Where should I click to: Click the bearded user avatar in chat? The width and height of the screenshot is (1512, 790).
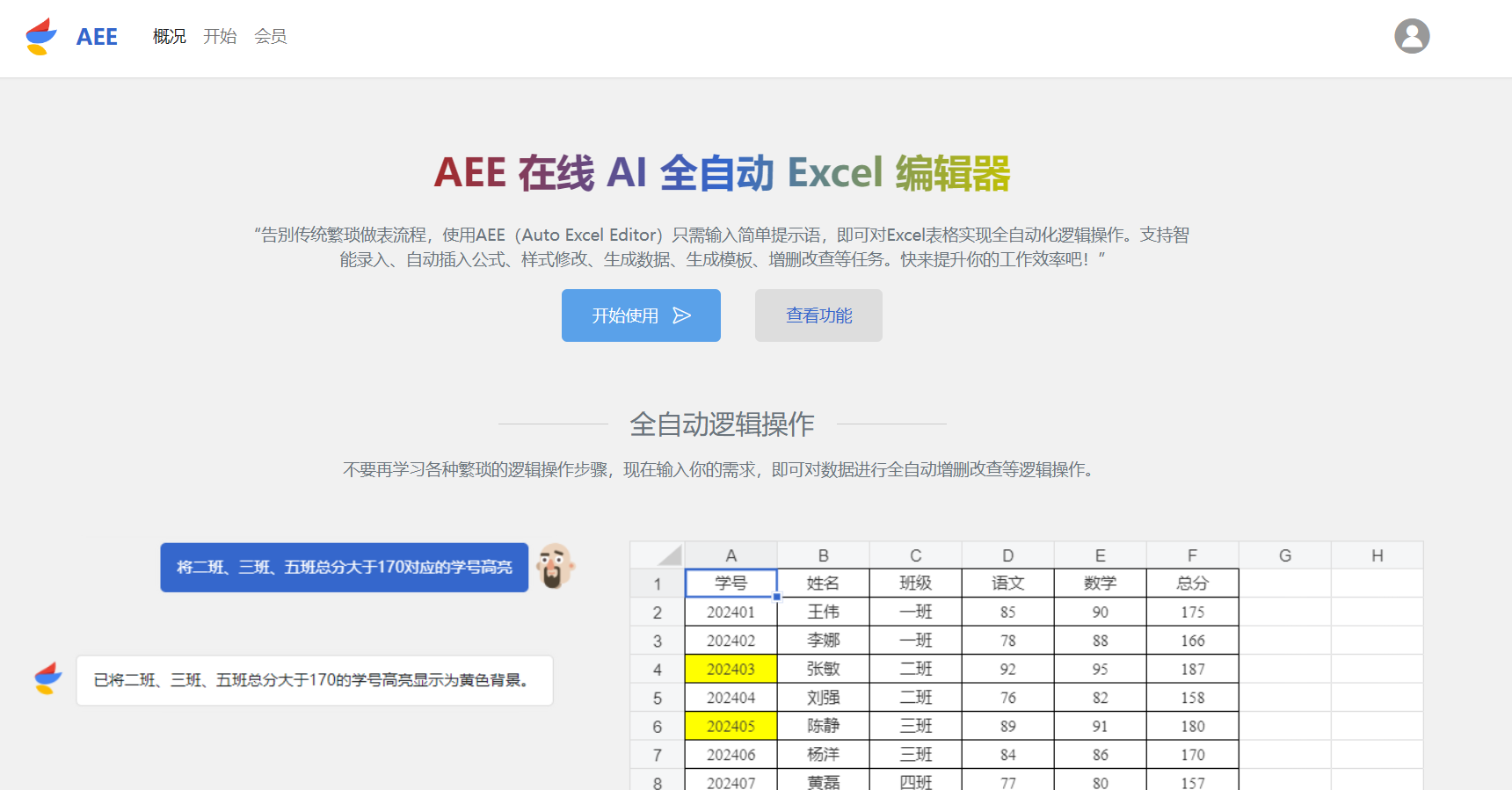pos(555,566)
